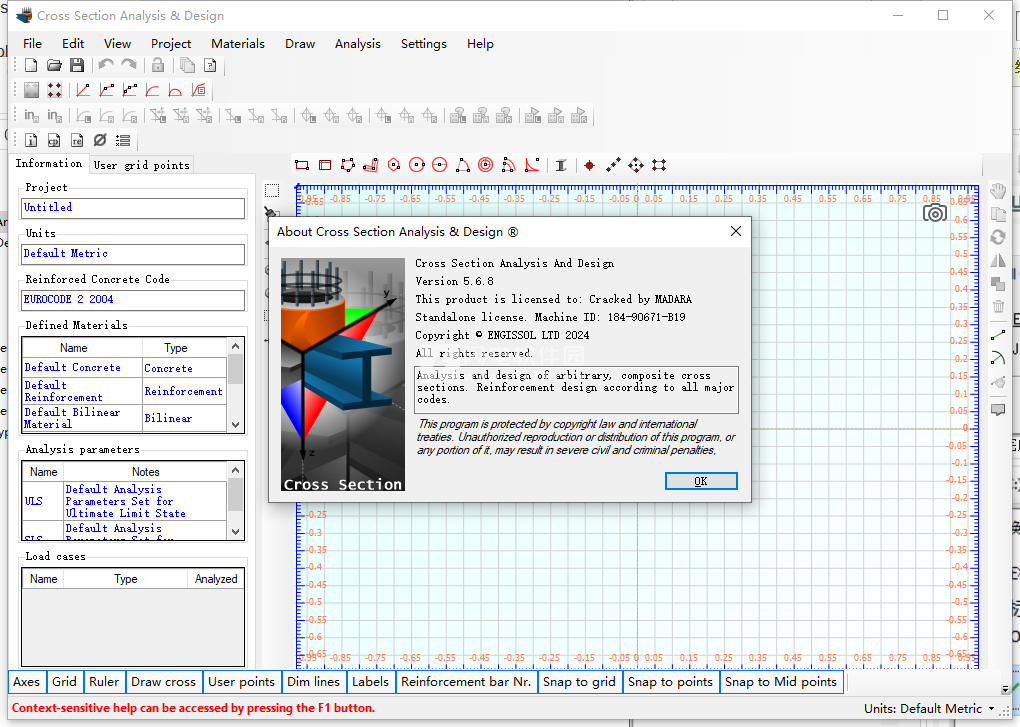Image resolution: width=1020 pixels, height=727 pixels.
Task: Toggle the Draw cross option
Action: tap(163, 681)
